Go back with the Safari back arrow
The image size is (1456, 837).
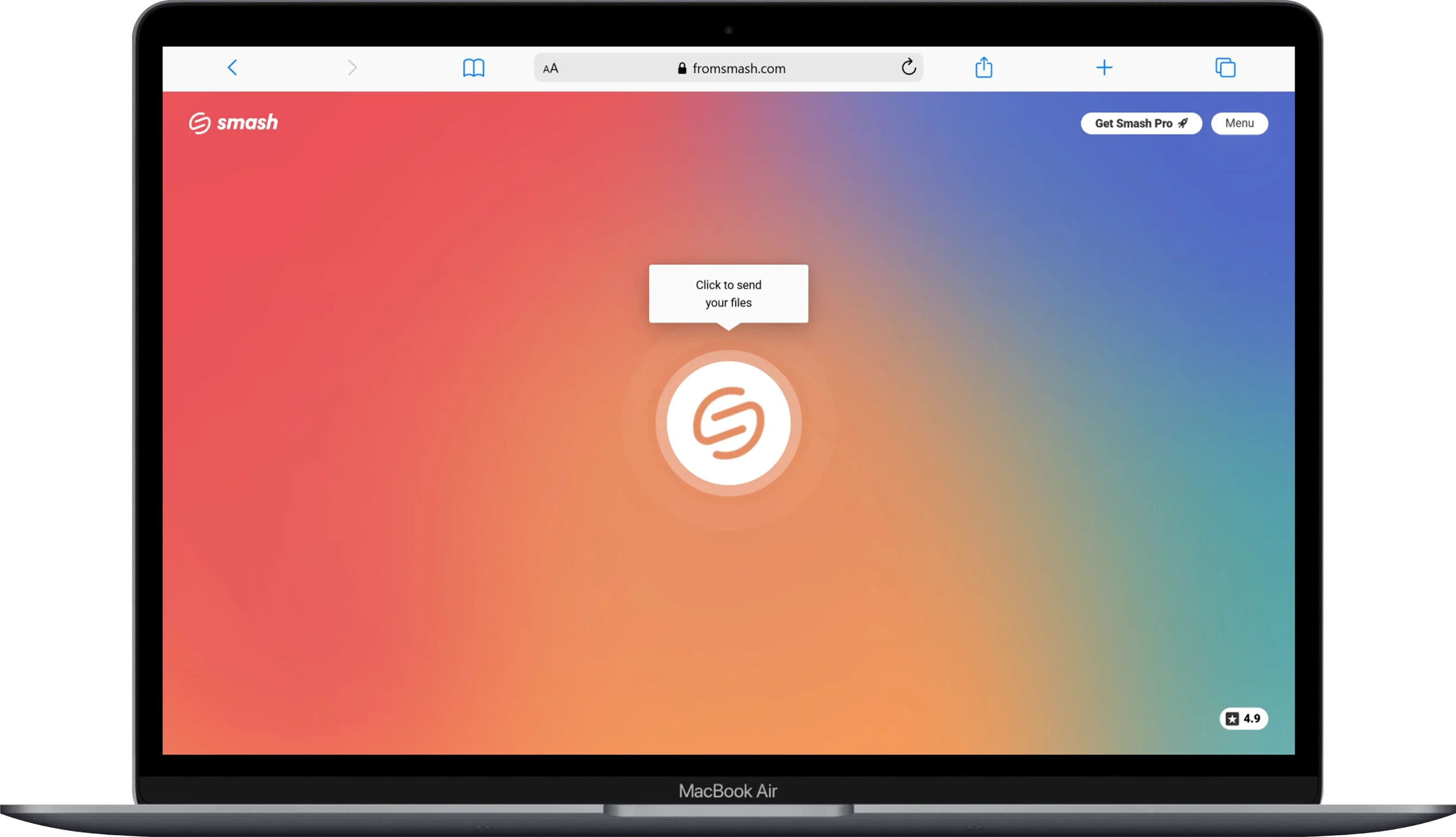click(232, 68)
